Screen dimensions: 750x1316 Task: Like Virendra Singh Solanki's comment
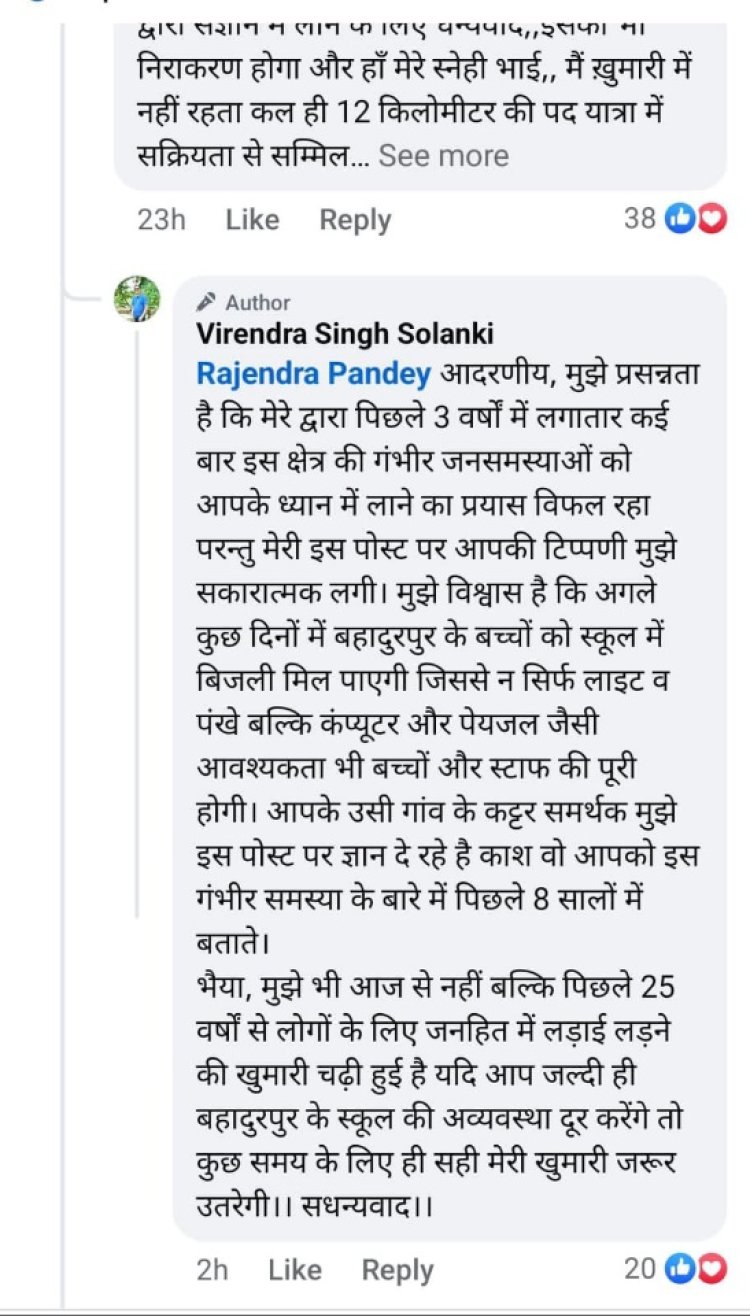[295, 1270]
